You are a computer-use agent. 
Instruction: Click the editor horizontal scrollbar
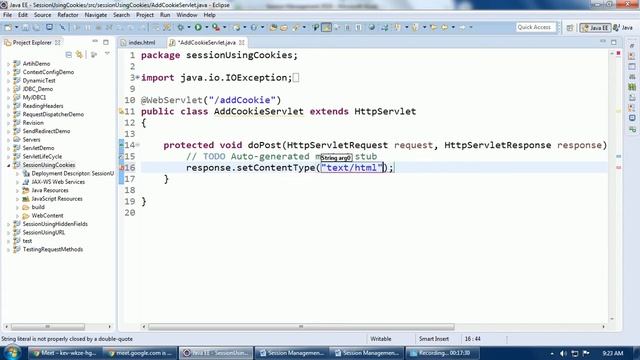point(301,327)
